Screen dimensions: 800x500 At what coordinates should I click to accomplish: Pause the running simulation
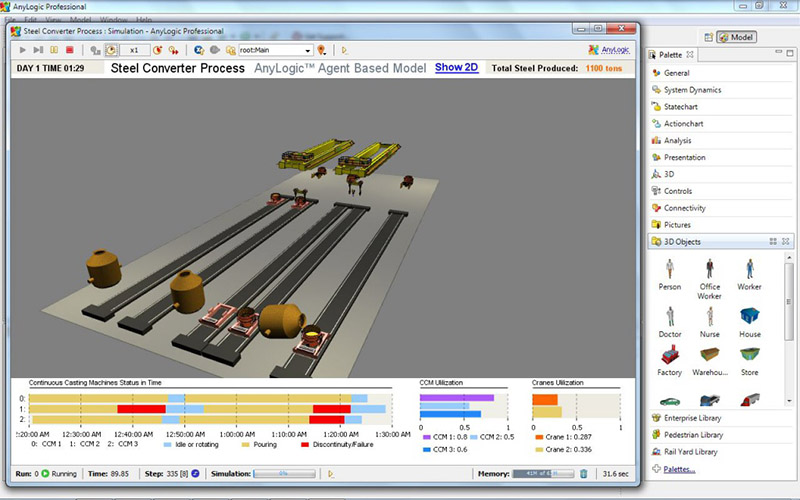pyautogui.click(x=54, y=50)
